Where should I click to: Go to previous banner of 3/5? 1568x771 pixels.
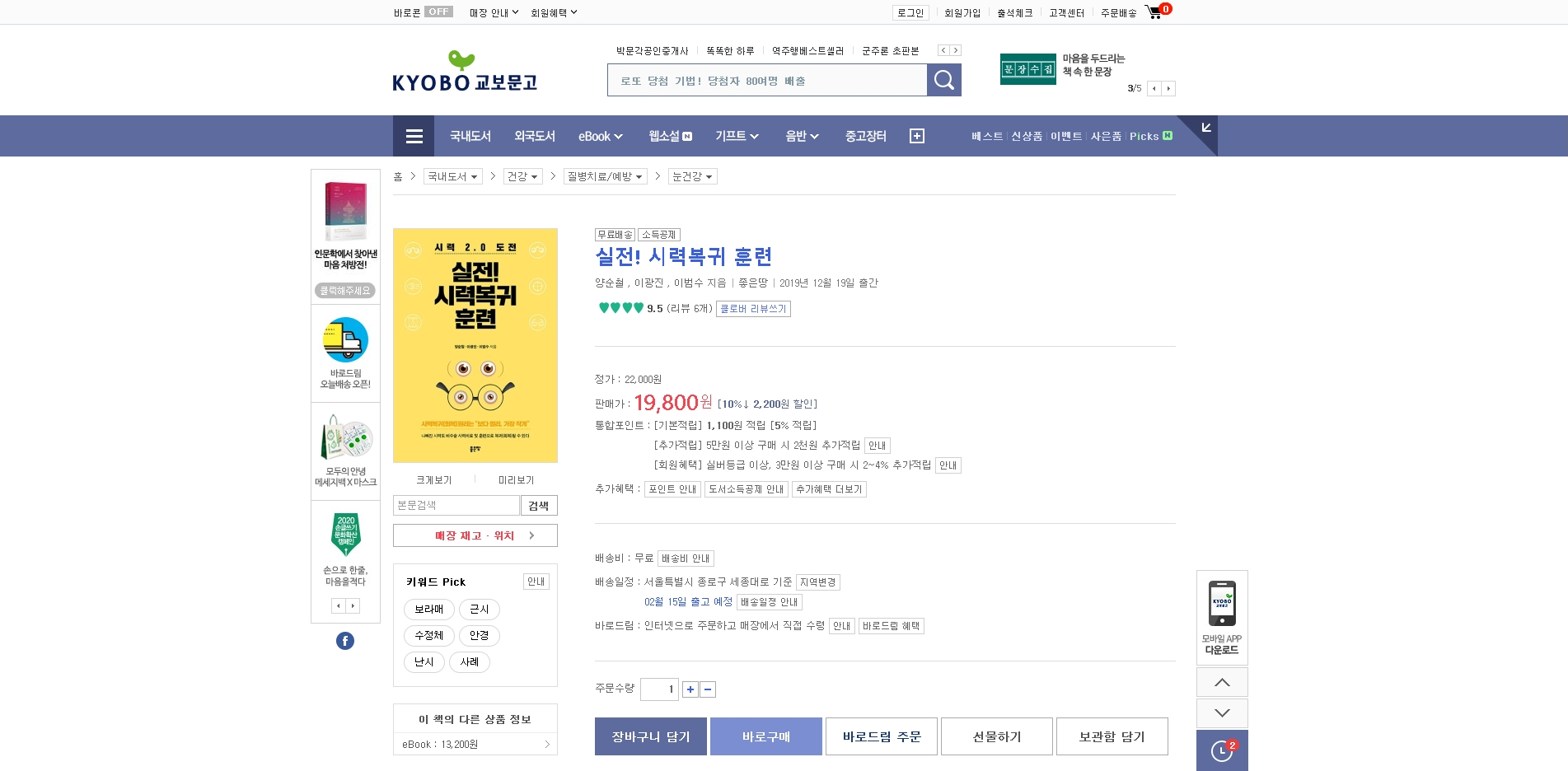(x=1154, y=88)
